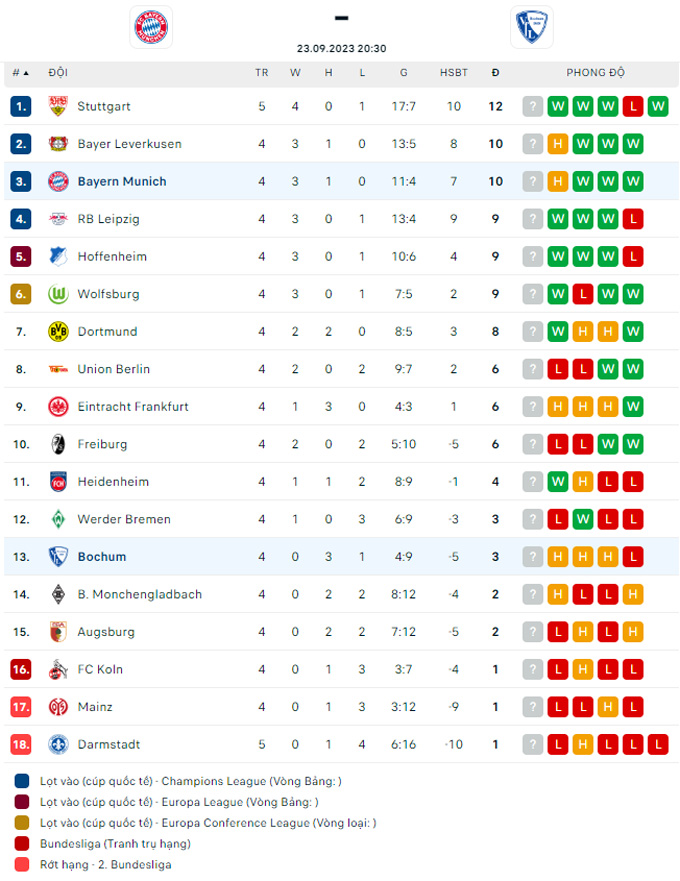
Task: Select the RB Leipzig team logo
Action: click(x=55, y=219)
